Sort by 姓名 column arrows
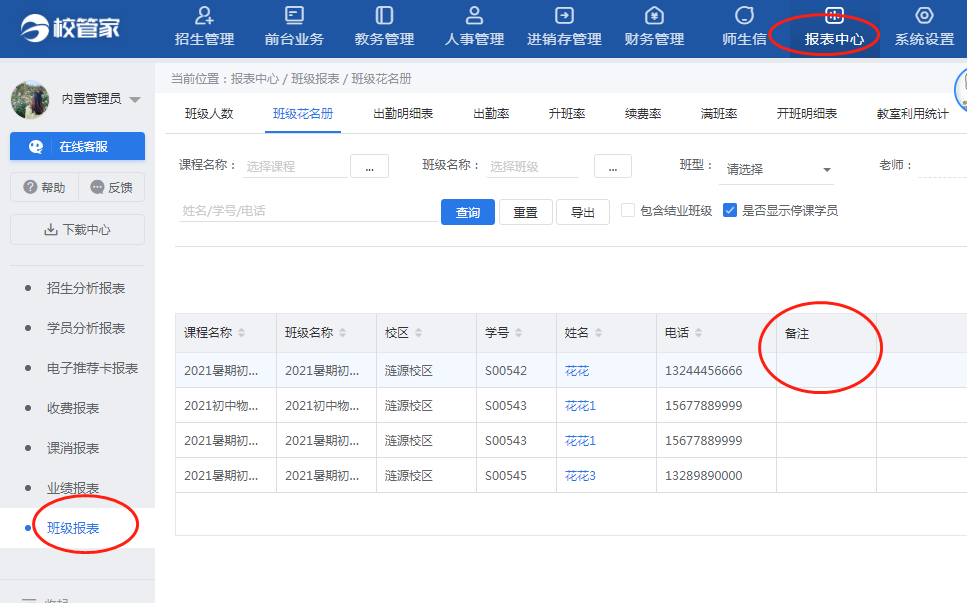The image size is (967, 603). (598, 333)
